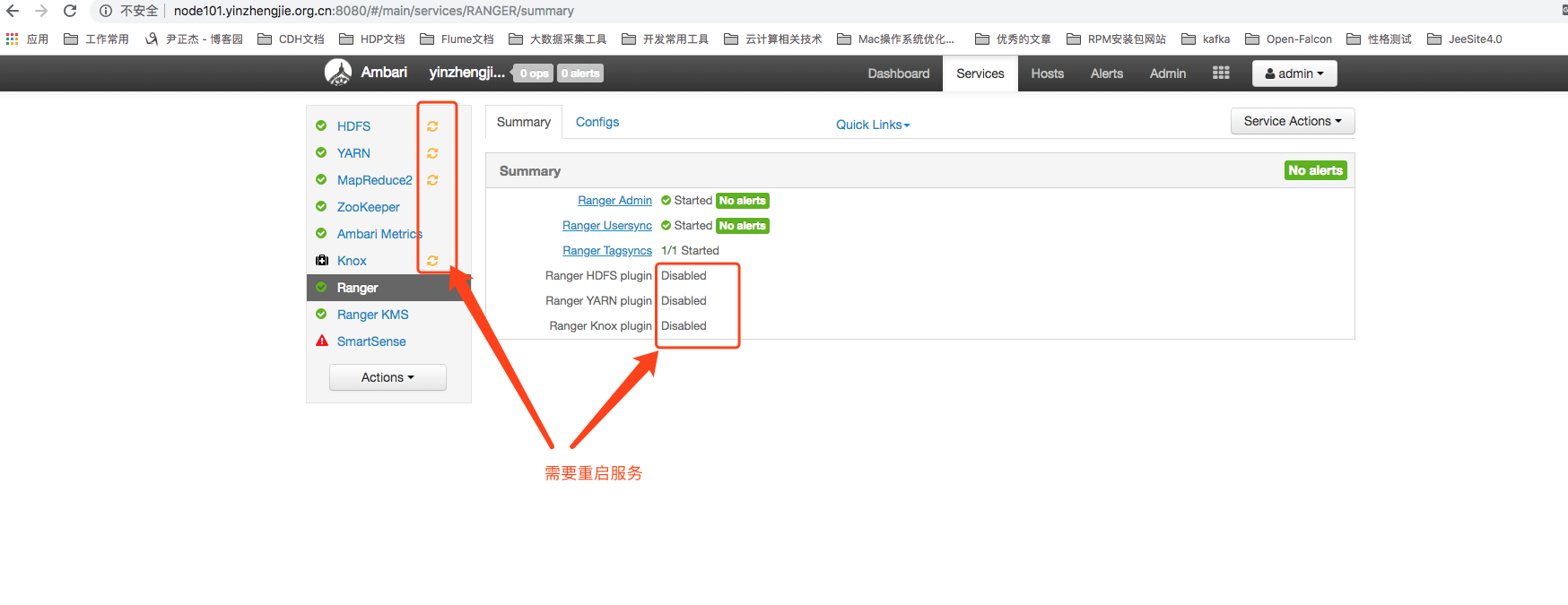Click Knox restart-required refresh icon
The height and width of the screenshot is (605, 1568).
(432, 261)
